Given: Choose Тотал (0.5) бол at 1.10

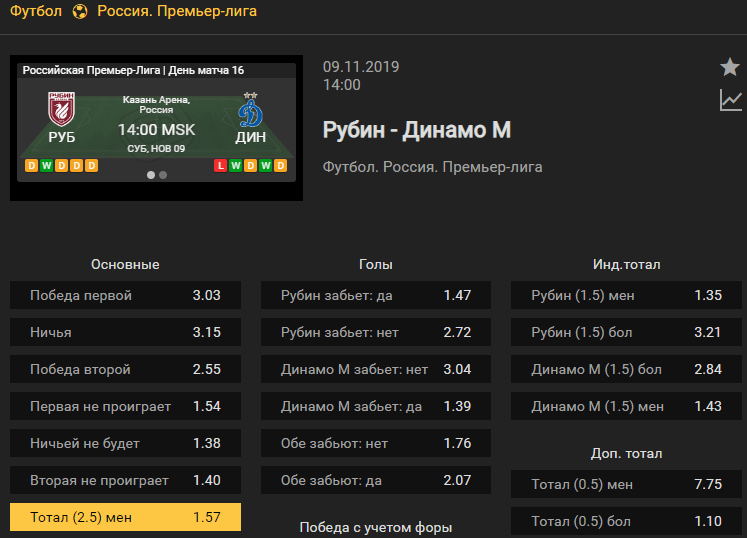Looking at the screenshot, I should (626, 521).
